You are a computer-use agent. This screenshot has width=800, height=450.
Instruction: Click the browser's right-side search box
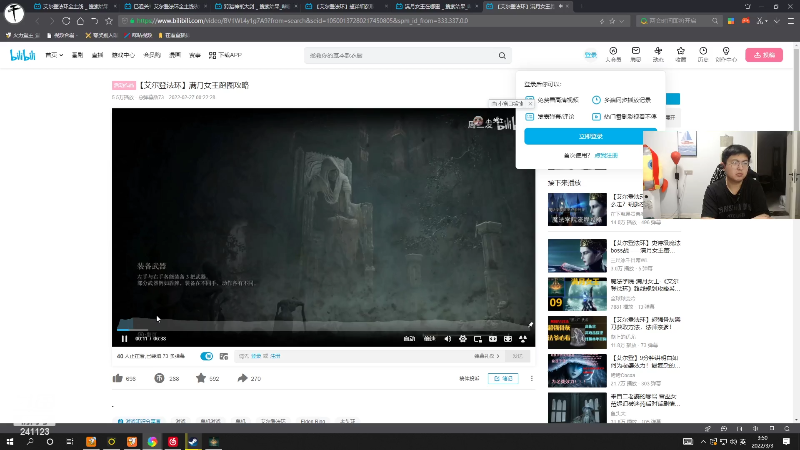679,21
